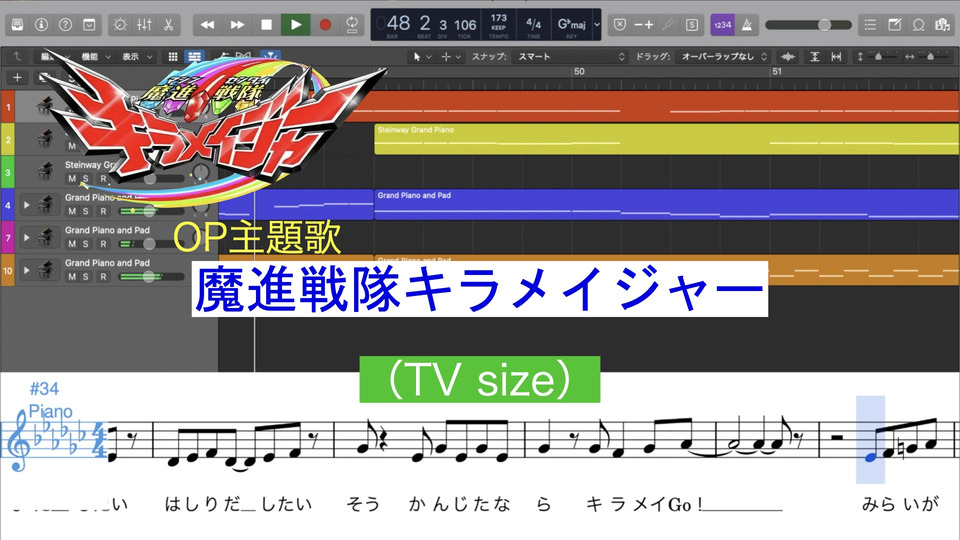Open the Inspector info icon
This screenshot has height=540, width=960.
(41, 24)
